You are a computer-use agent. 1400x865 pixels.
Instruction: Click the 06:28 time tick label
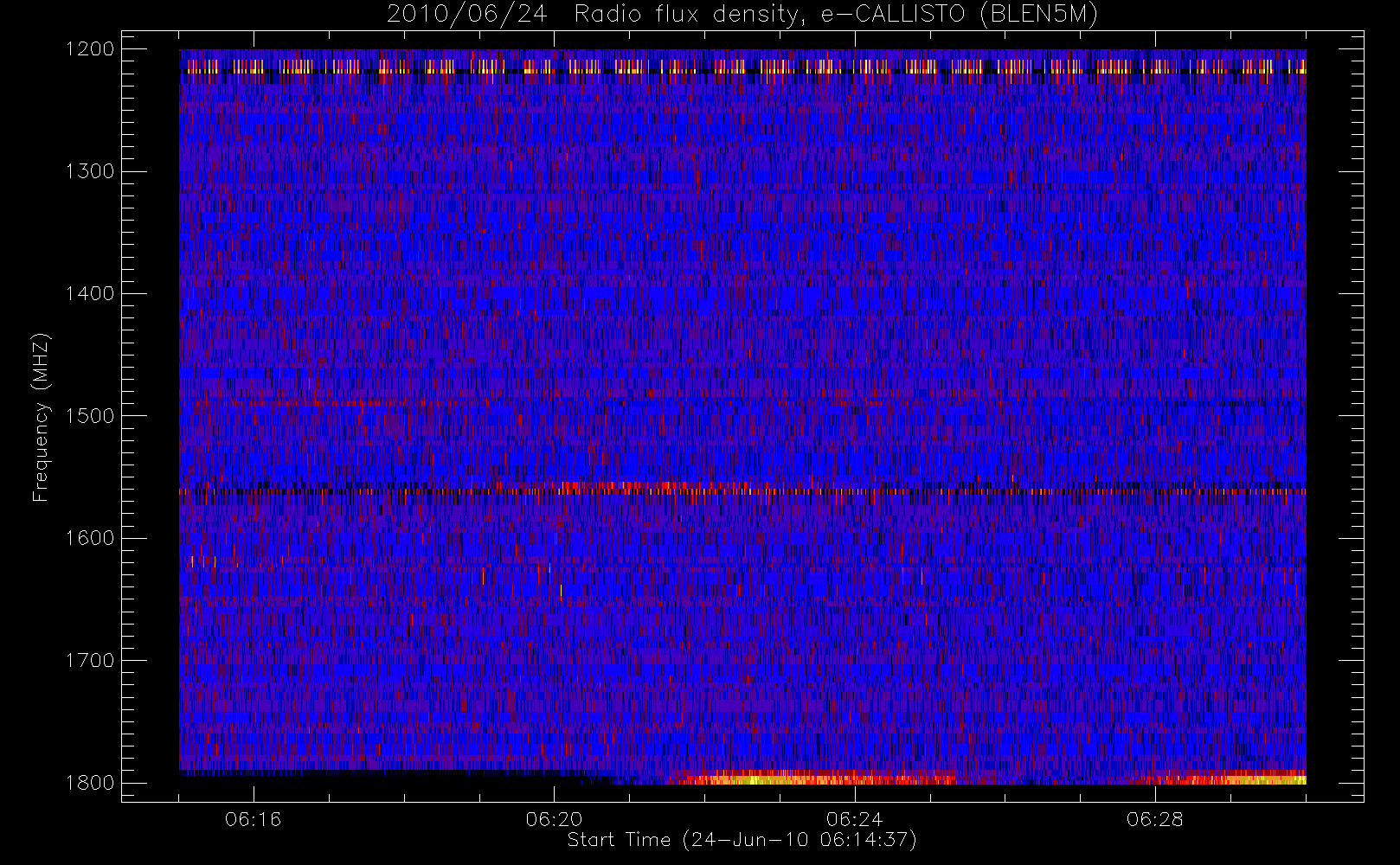[x=1155, y=819]
